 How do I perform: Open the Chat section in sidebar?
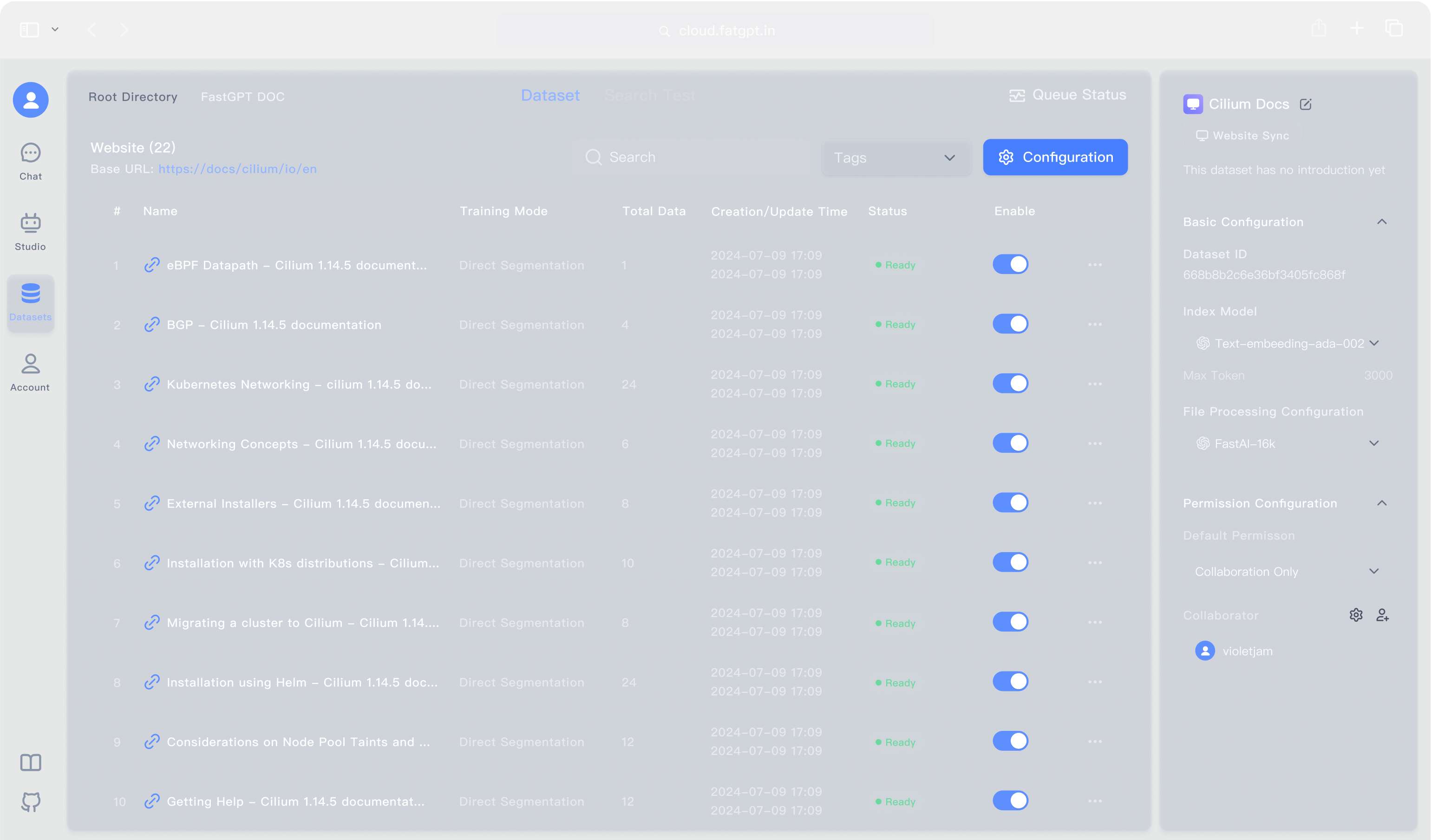click(31, 161)
